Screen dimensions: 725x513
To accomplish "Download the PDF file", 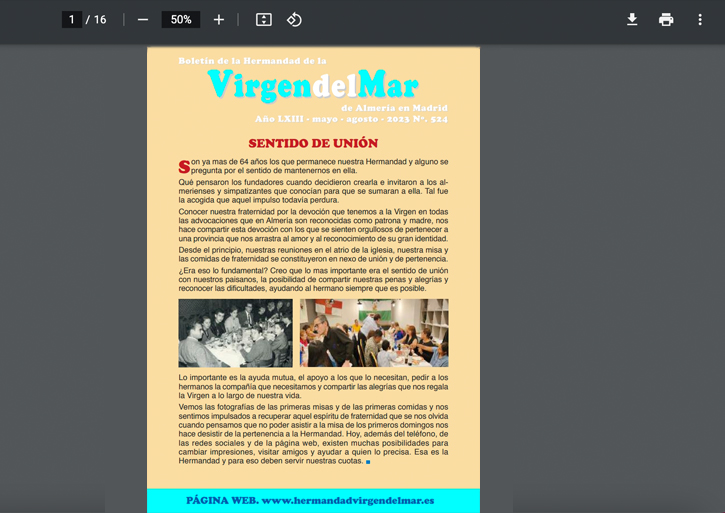I will 632,20.
